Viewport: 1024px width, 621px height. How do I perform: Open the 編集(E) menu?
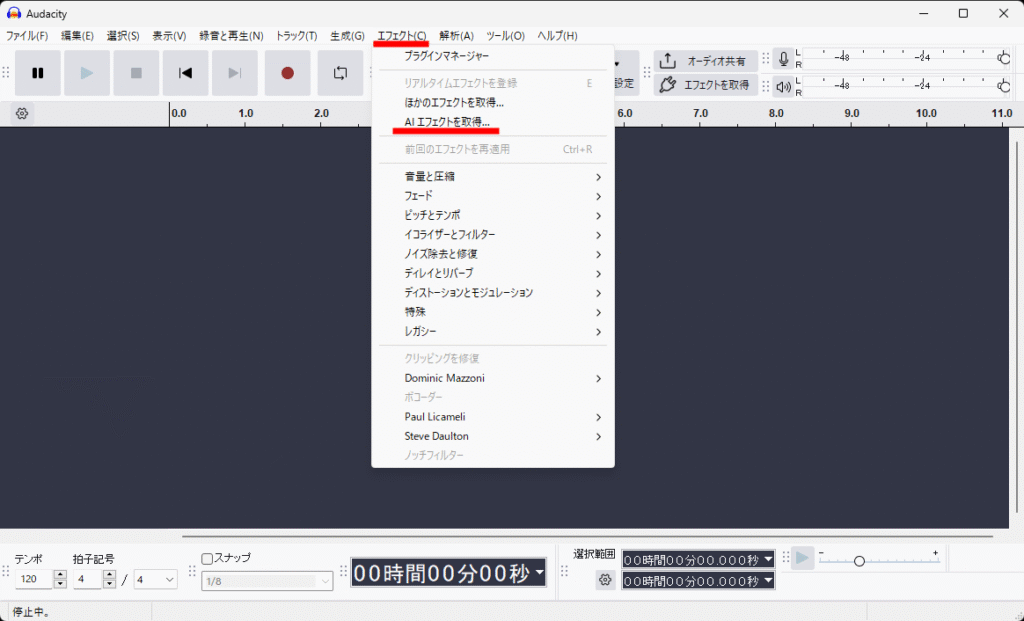77,36
